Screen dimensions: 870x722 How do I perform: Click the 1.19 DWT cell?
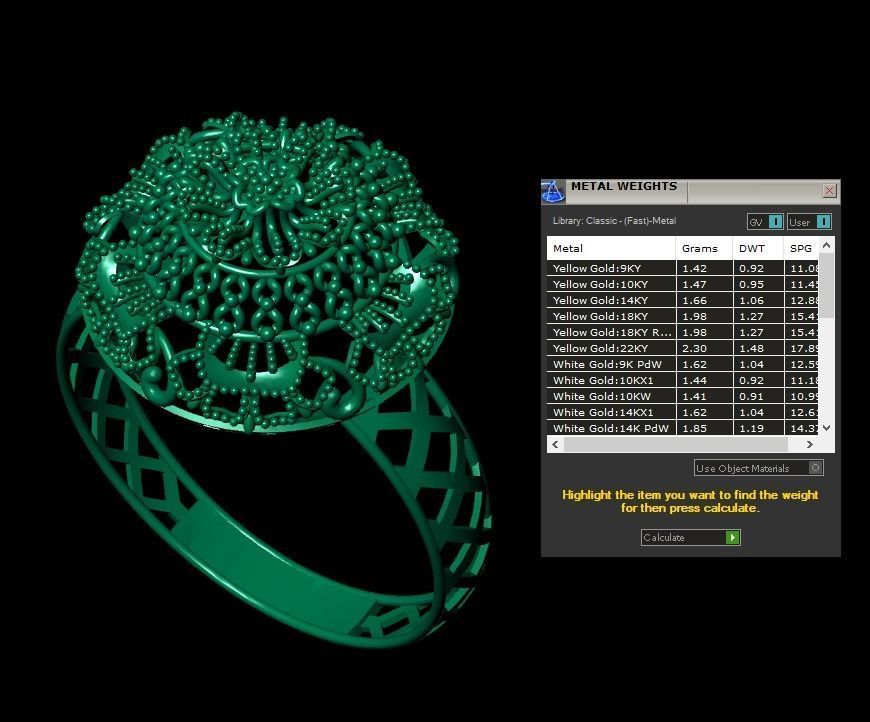tap(758, 428)
